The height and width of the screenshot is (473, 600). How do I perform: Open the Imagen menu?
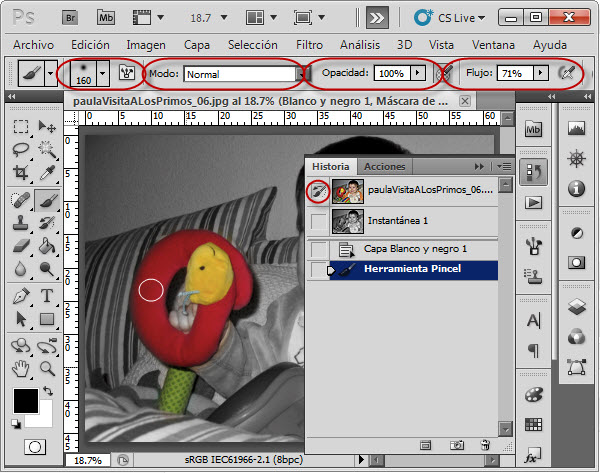pos(146,46)
